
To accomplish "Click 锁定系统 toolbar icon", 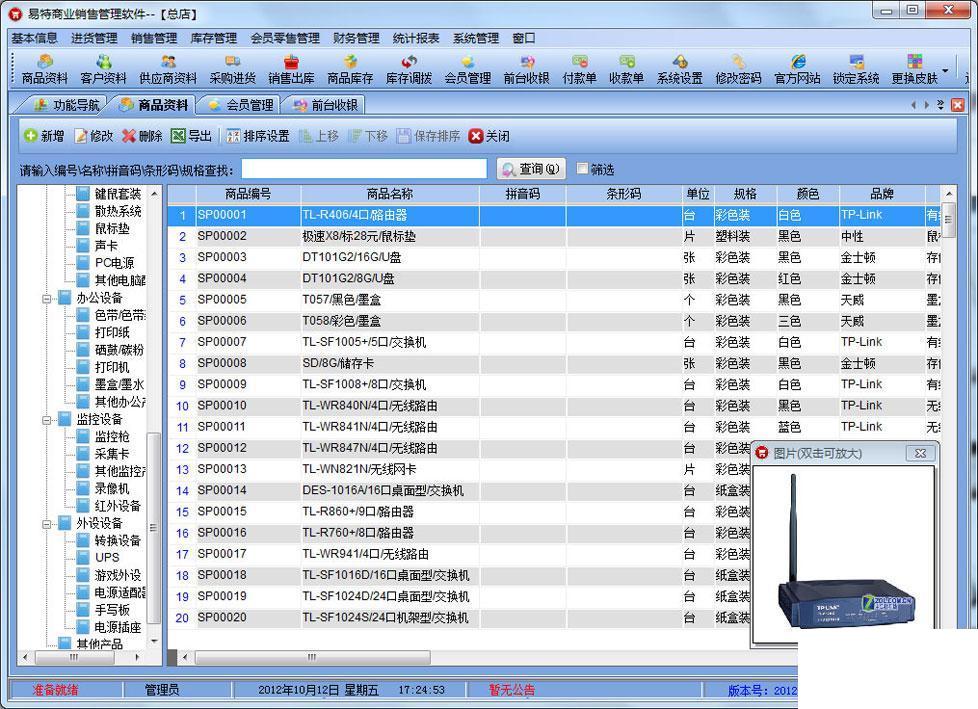I will click(x=856, y=69).
